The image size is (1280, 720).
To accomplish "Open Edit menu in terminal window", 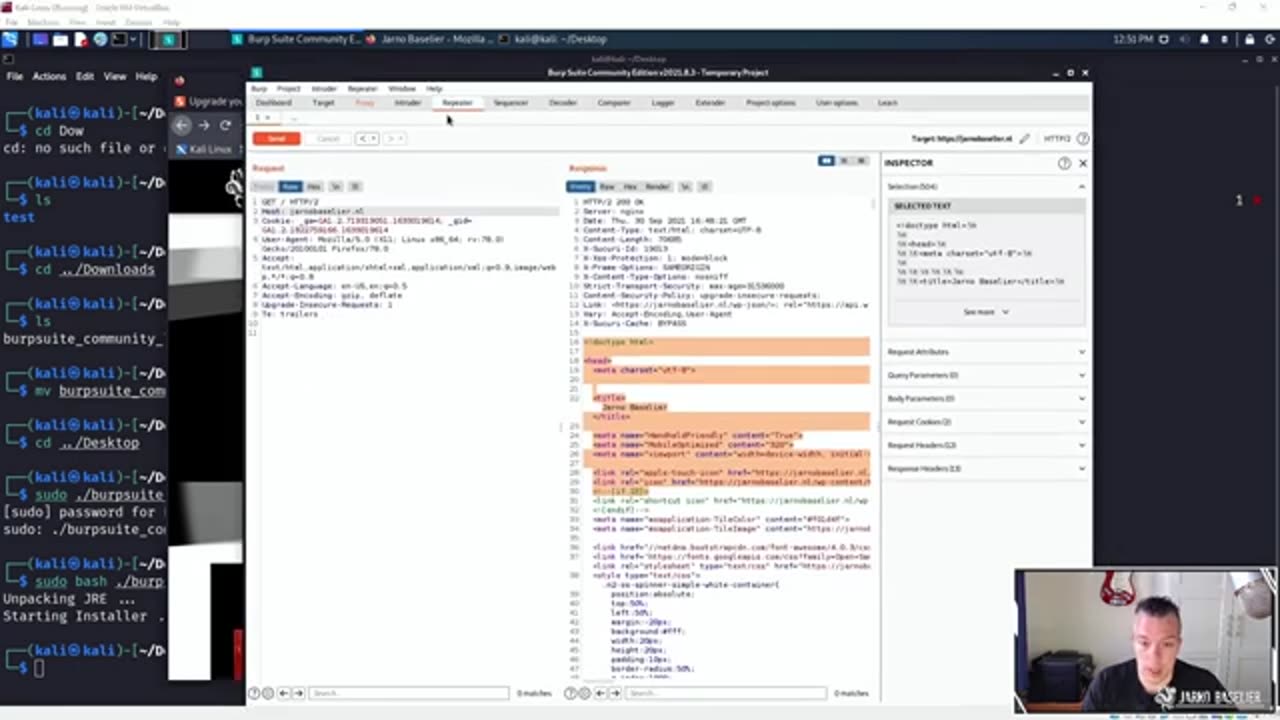I will (x=85, y=76).
